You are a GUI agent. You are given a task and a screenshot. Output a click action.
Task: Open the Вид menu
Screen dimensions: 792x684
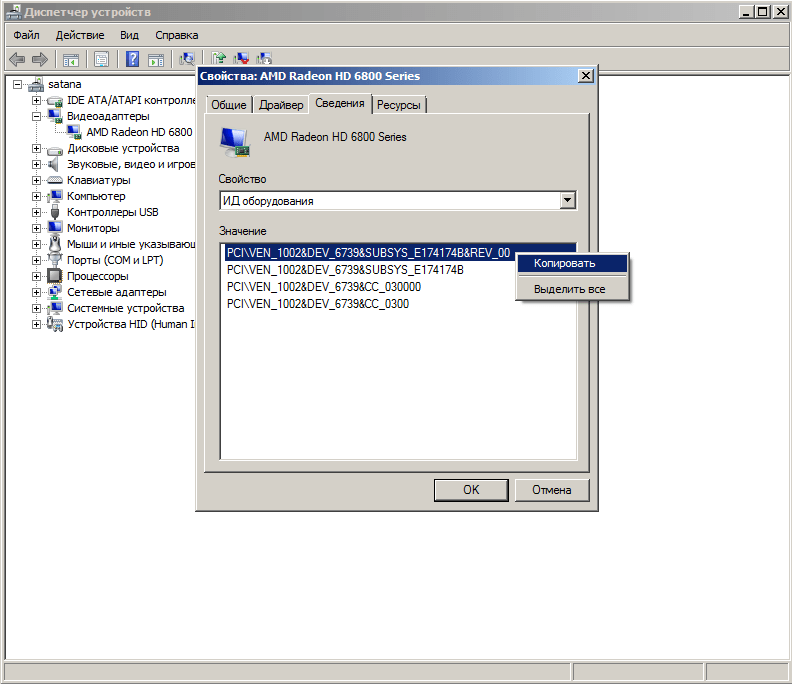[129, 35]
